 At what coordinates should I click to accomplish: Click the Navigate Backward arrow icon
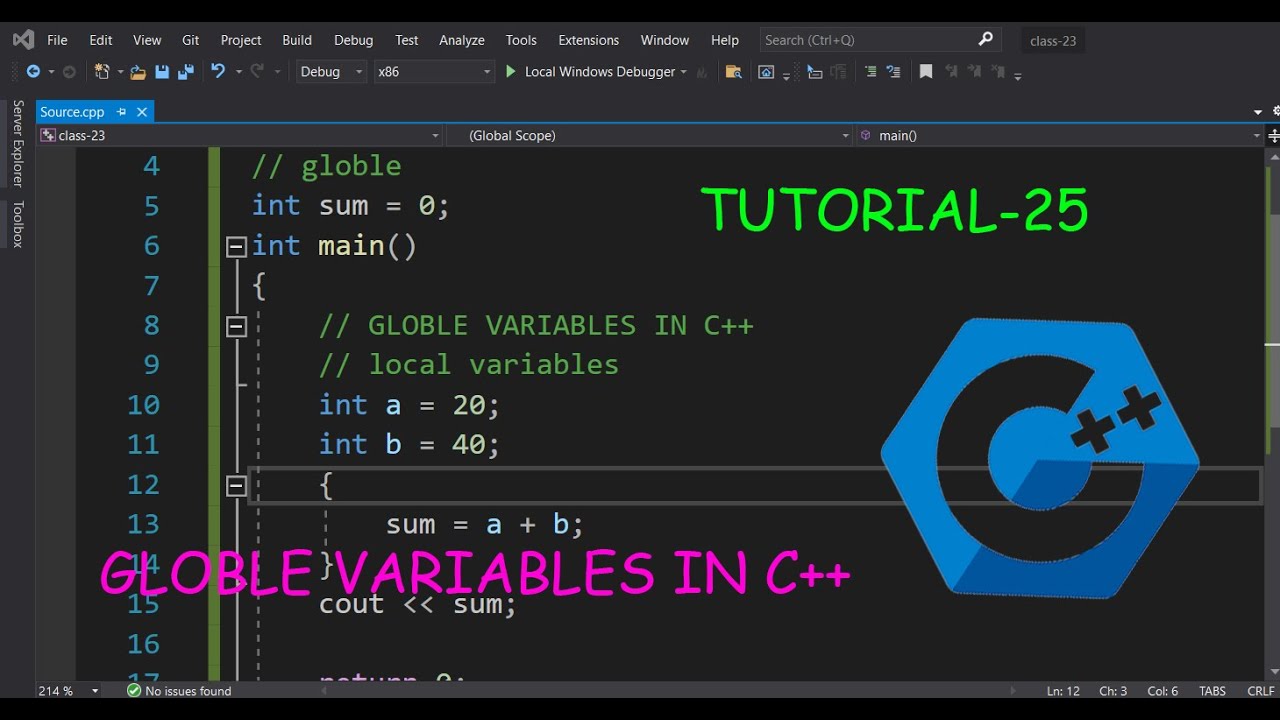click(x=33, y=72)
